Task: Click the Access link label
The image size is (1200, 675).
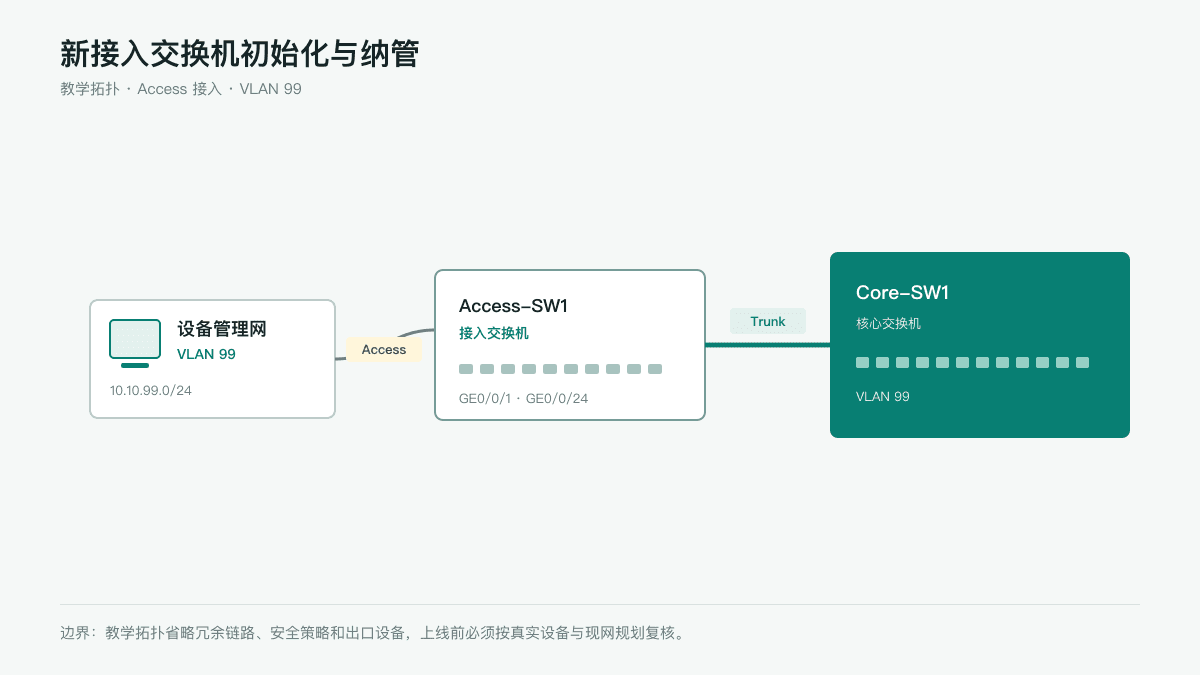Action: [384, 350]
